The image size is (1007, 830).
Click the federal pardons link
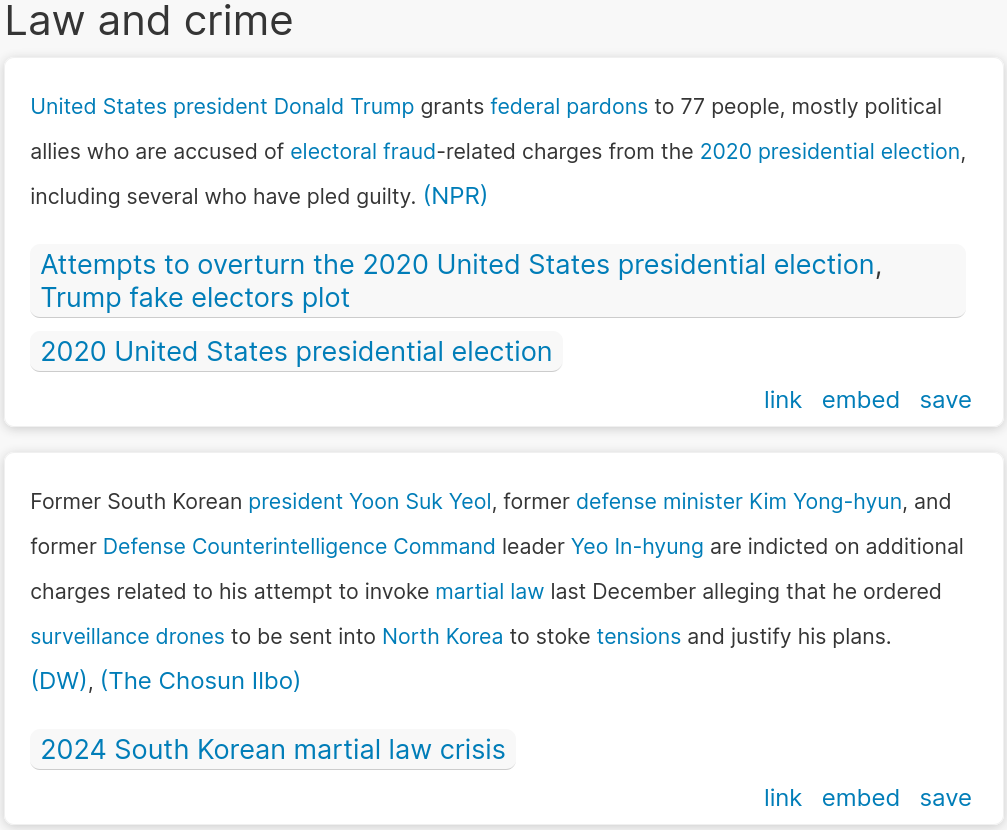(x=569, y=106)
